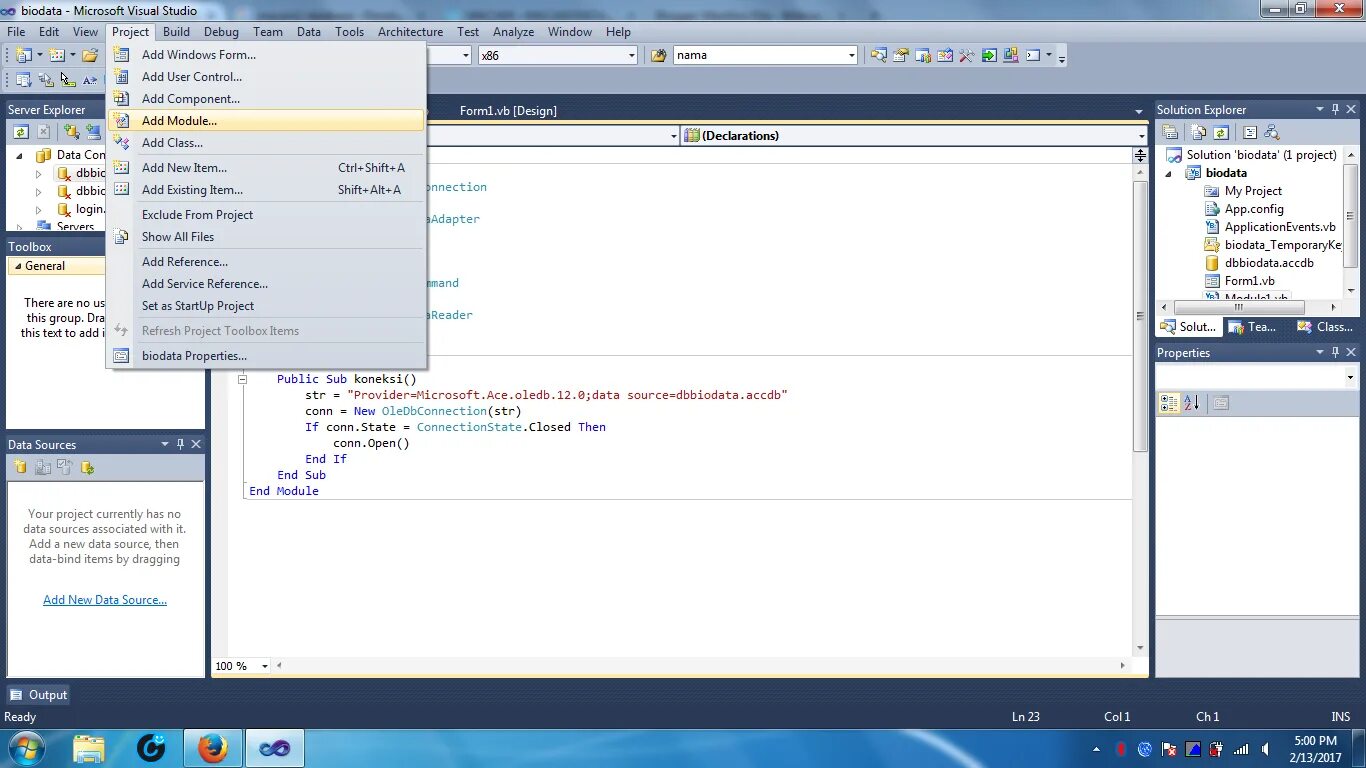The image size is (1366, 768).
Task: Select the General group in the Toolbox
Action: 56,266
